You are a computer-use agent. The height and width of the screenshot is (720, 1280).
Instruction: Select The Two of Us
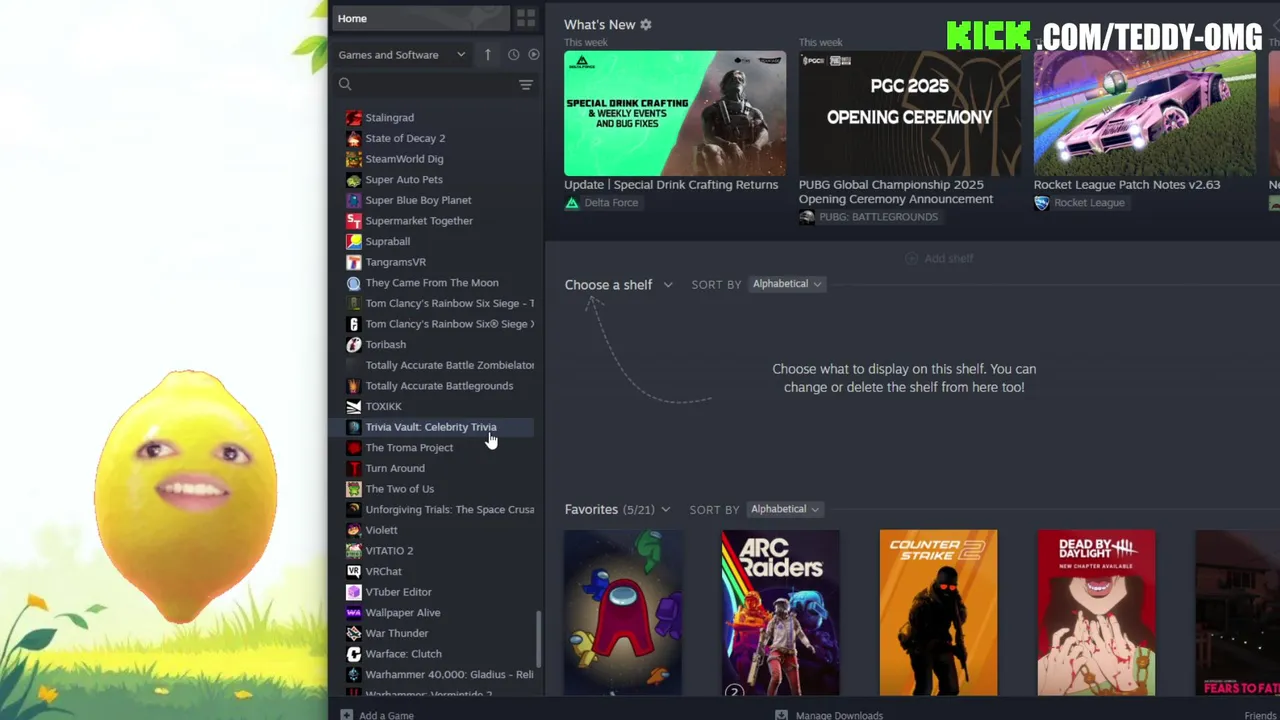pos(400,489)
